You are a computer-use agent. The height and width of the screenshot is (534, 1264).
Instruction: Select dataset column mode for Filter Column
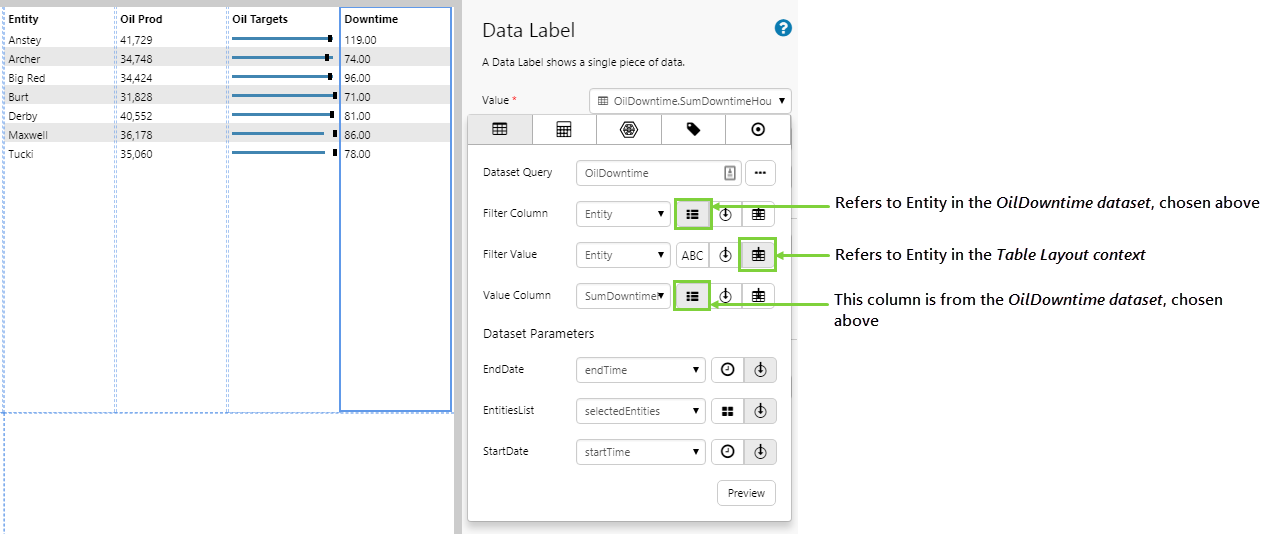point(692,214)
